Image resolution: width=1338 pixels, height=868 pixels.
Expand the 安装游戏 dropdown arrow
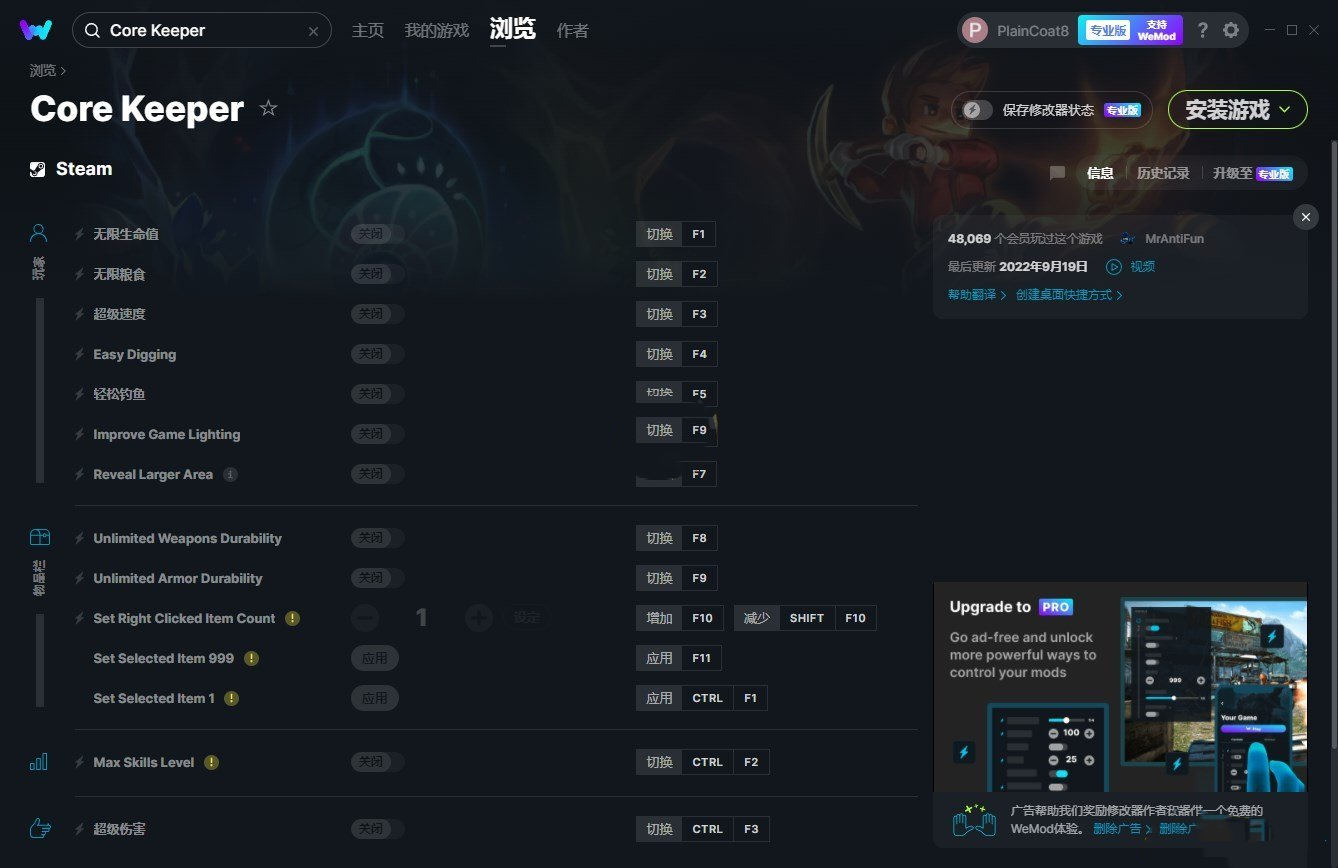point(1285,109)
